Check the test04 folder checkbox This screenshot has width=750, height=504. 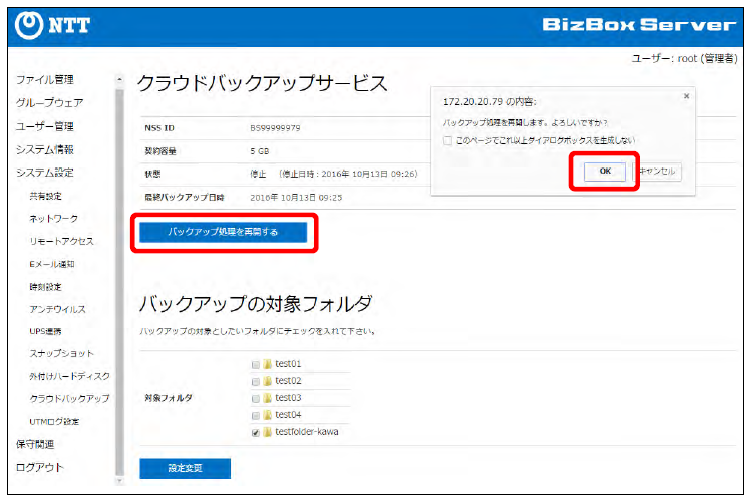coord(256,416)
